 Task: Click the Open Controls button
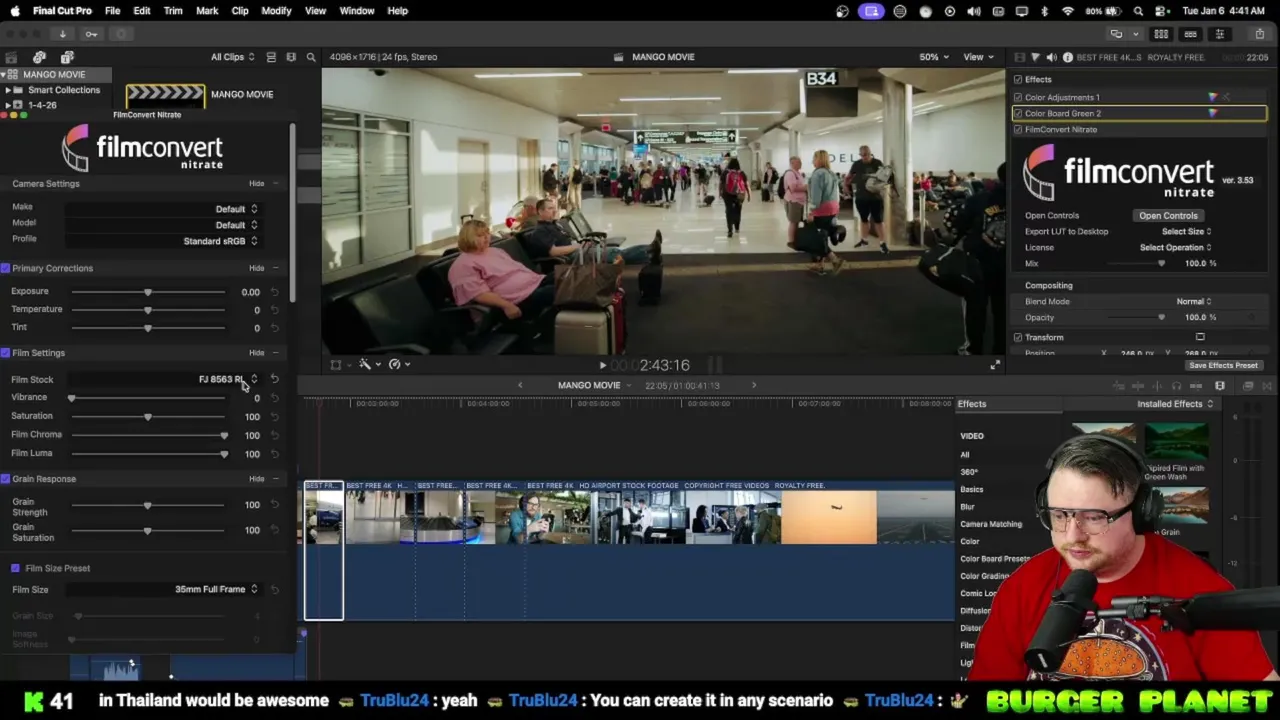[x=1168, y=215]
